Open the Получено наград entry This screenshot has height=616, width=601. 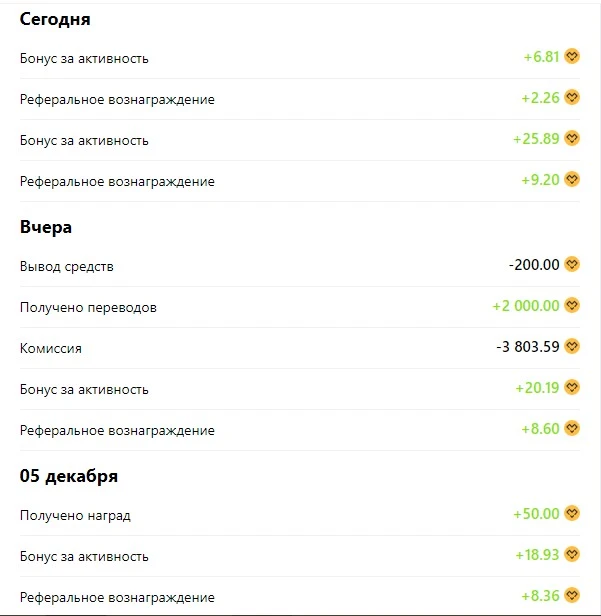300,515
